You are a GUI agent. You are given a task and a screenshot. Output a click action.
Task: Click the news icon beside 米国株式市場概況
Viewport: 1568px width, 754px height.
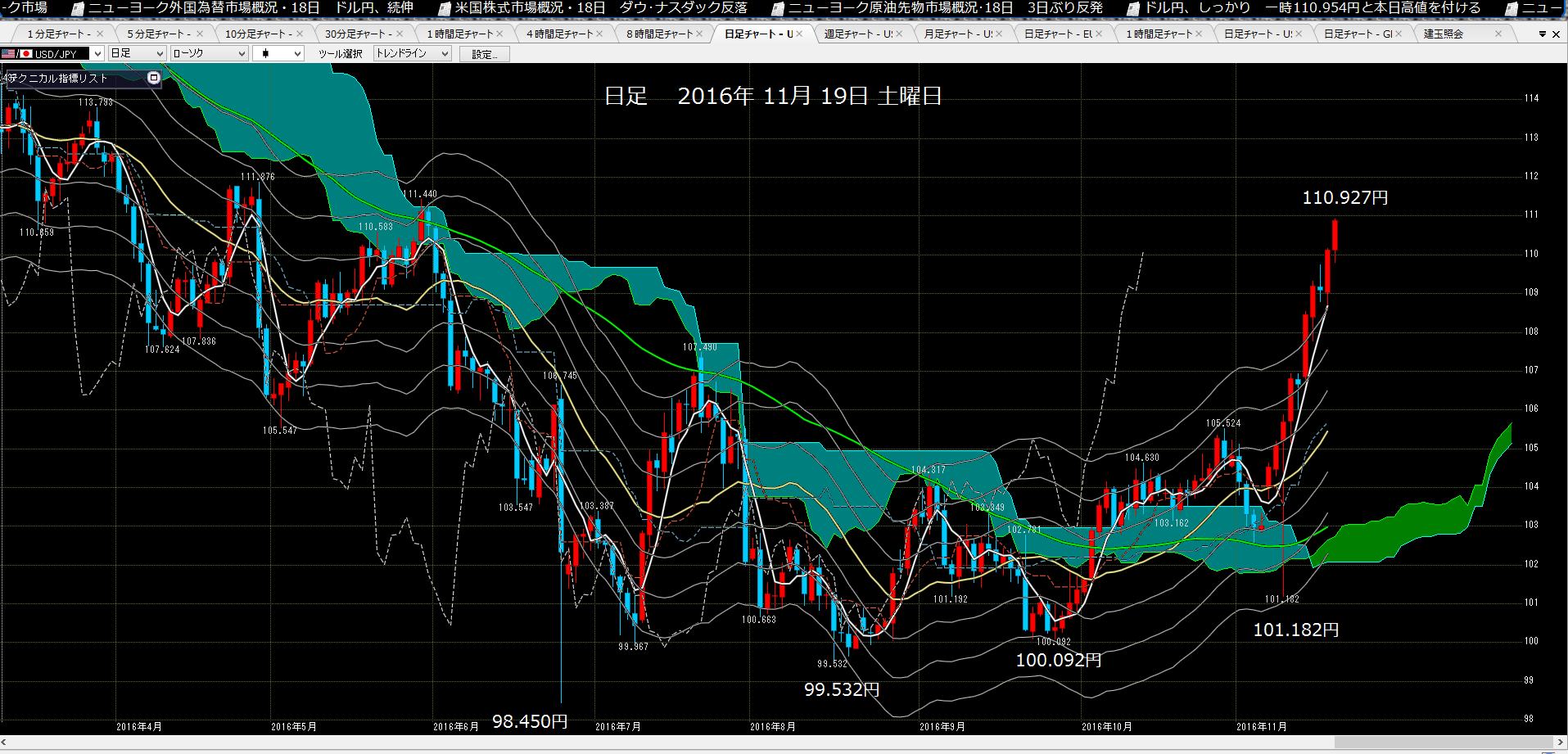pos(445,8)
